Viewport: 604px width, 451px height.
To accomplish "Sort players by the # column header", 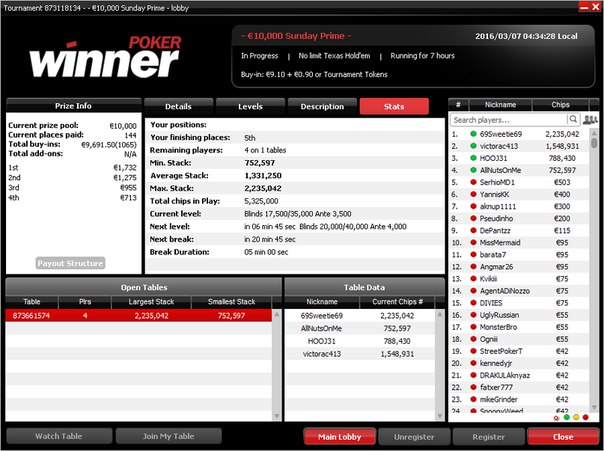I will tap(458, 105).
